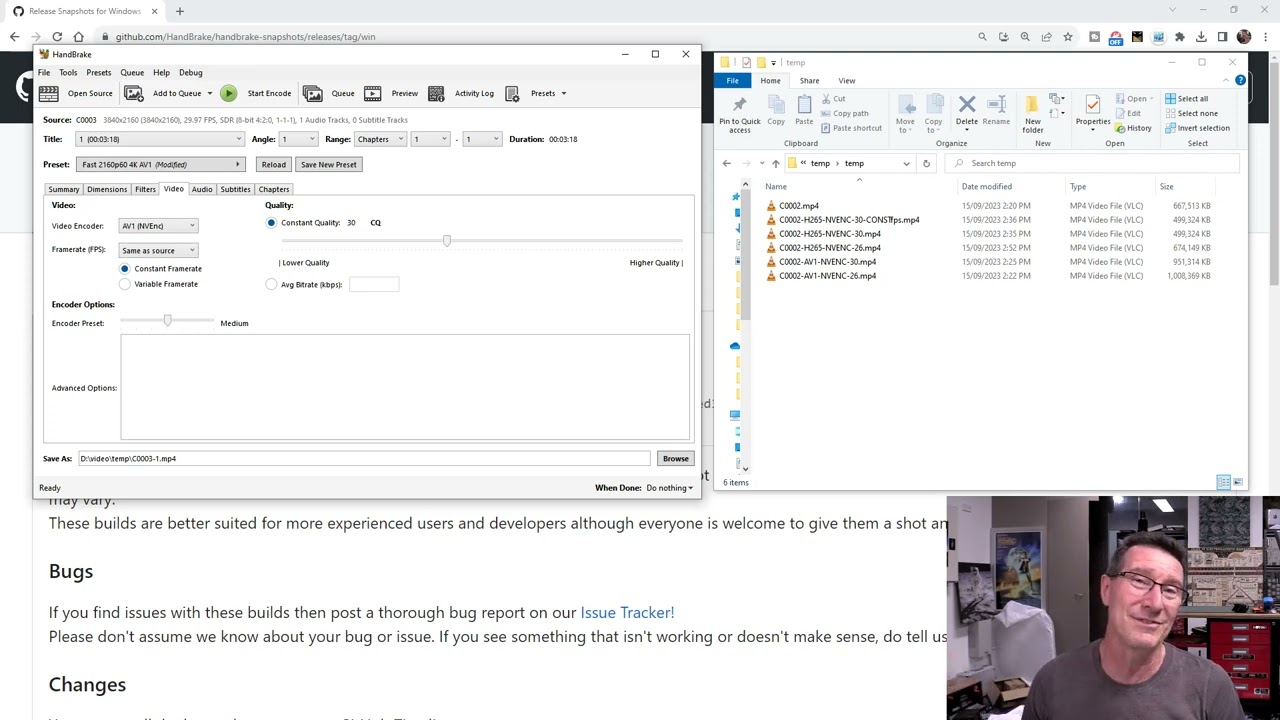
Task: Follow the Issue Tracker! link on GitHub
Action: (x=627, y=612)
